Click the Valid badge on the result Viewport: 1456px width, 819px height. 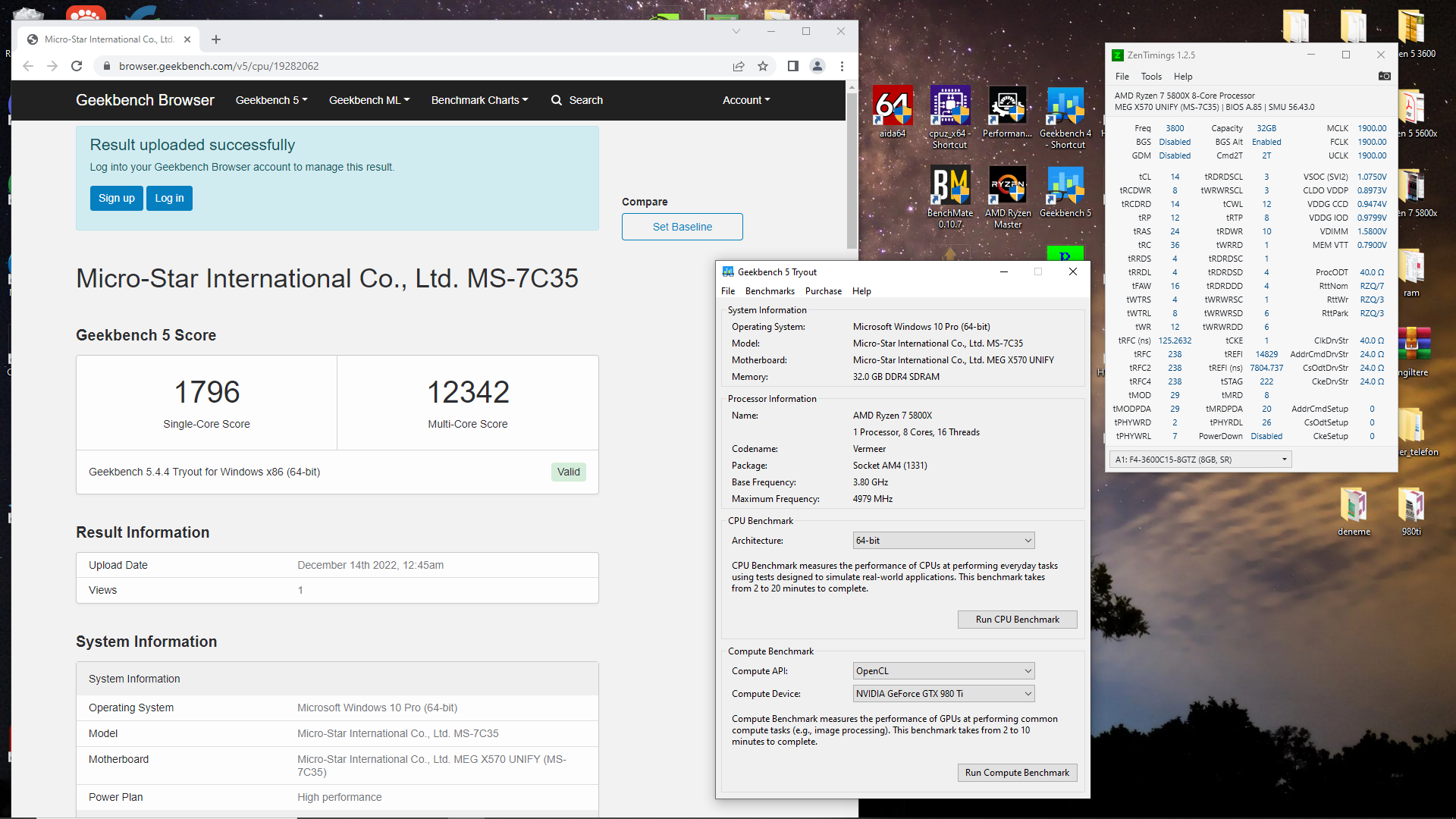point(569,472)
